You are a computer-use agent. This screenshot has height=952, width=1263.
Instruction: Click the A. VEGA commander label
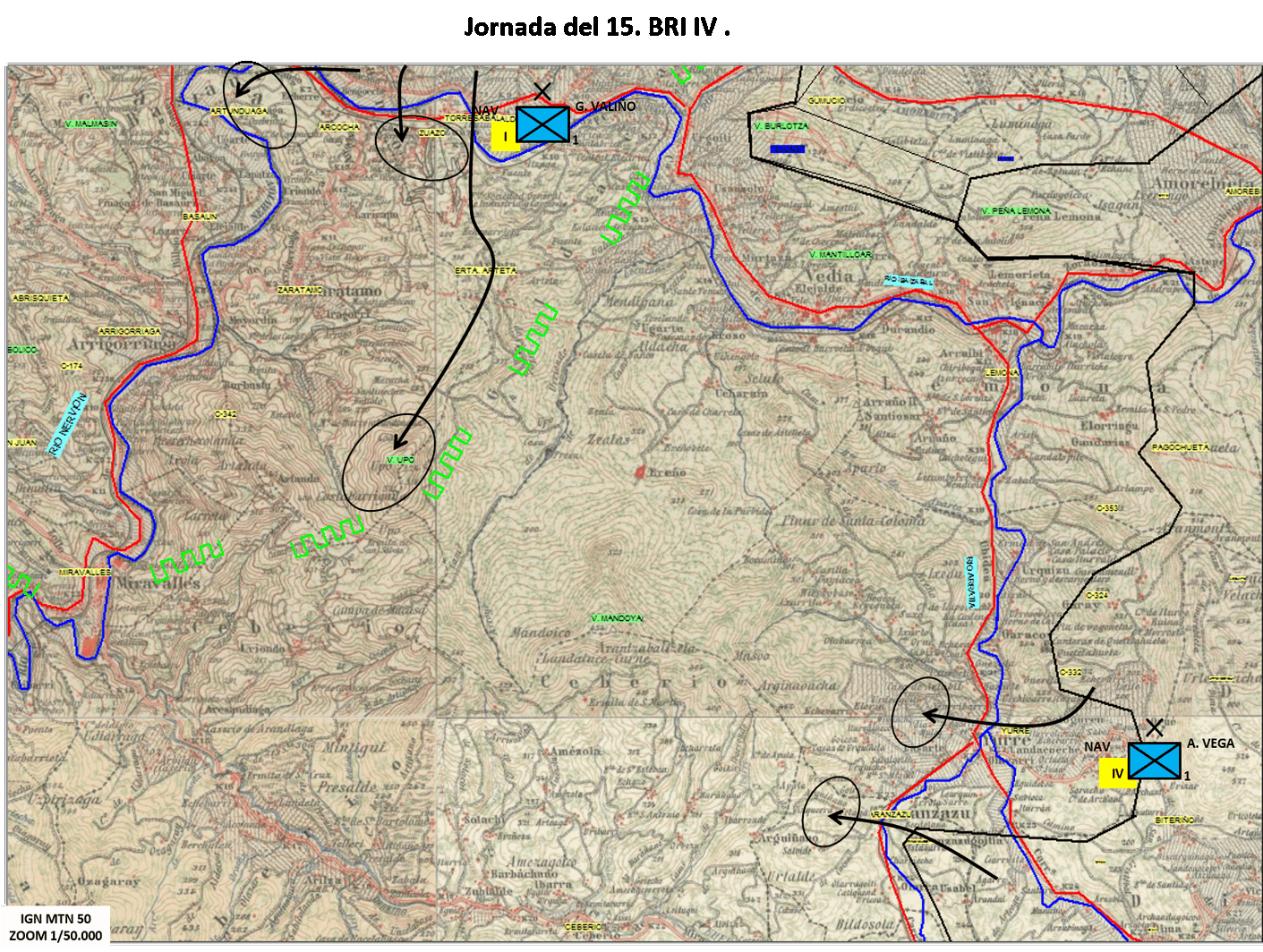coord(1210,744)
